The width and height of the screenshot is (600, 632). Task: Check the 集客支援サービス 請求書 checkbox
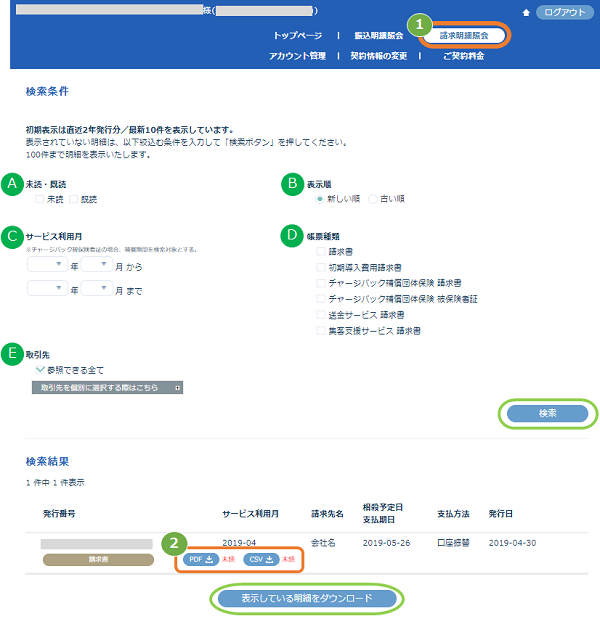[321, 331]
